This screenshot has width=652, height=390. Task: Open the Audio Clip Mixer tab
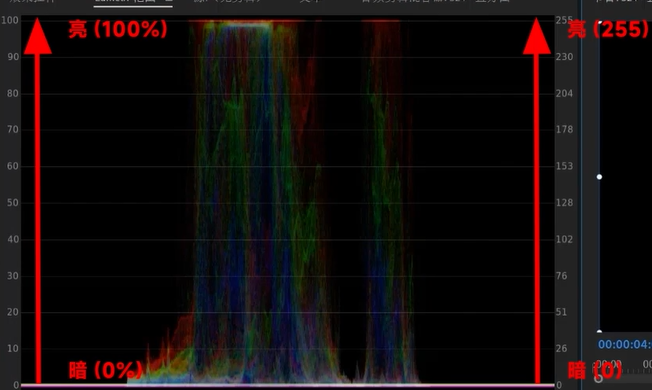click(x=435, y=1)
